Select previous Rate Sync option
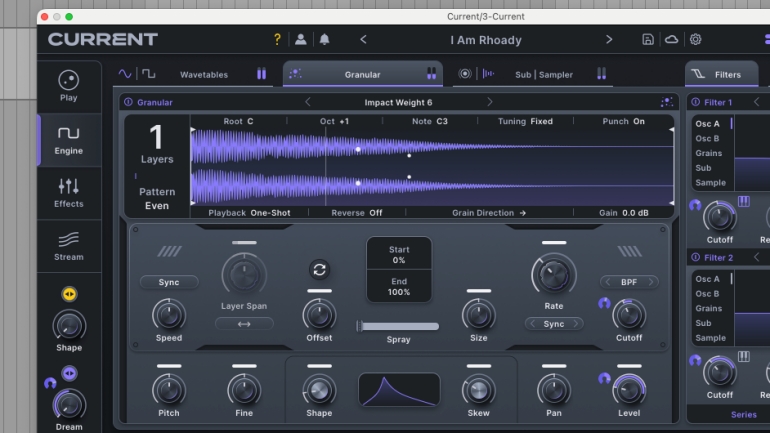Viewport: 770px width, 433px height. click(532, 324)
